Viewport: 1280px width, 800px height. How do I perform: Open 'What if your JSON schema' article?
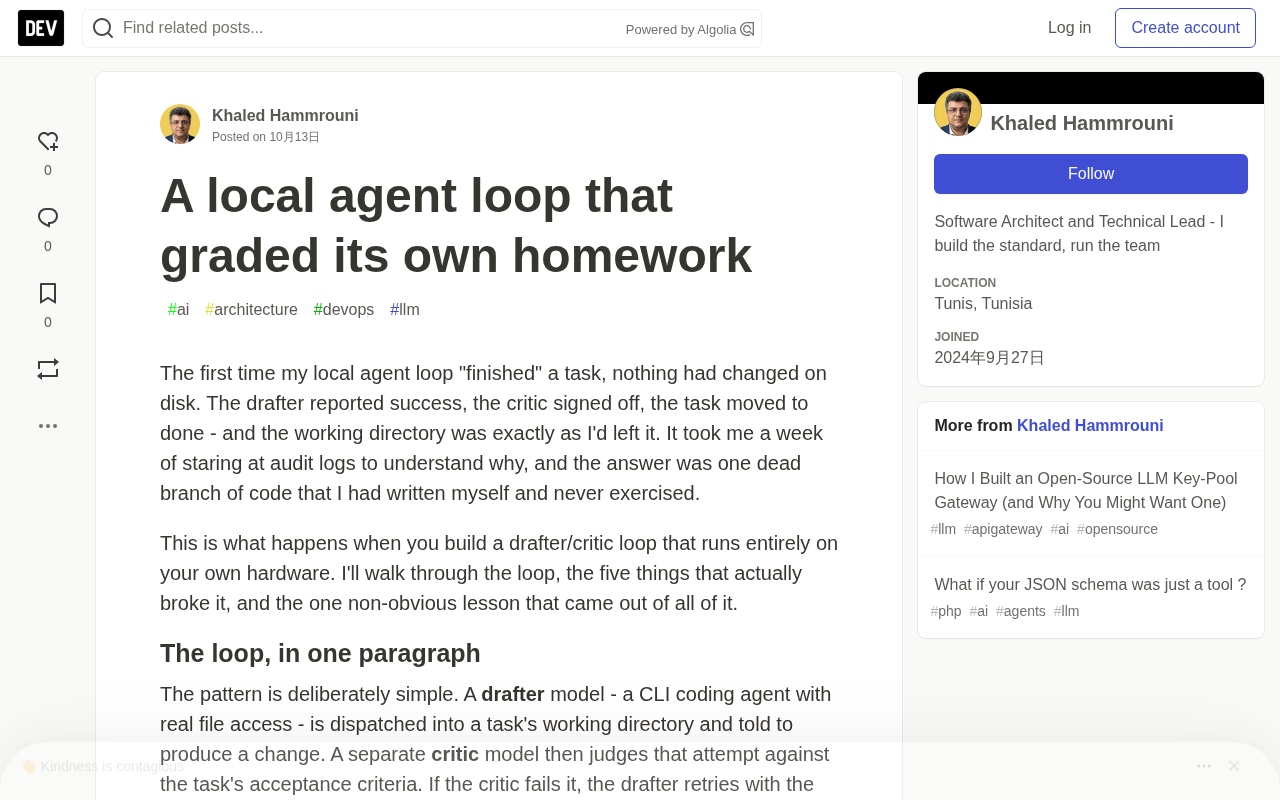coord(1090,585)
